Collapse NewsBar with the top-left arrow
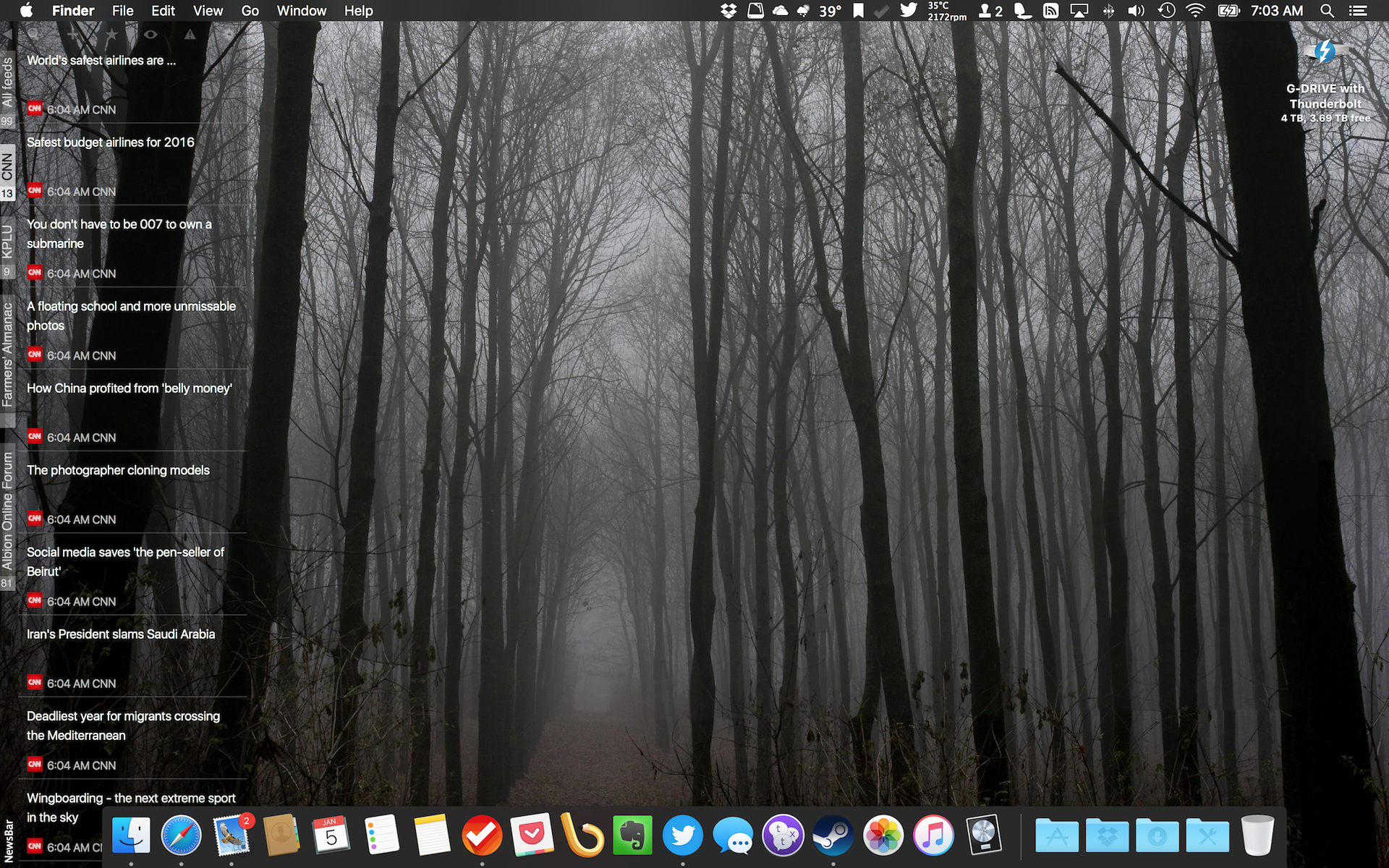 point(7,34)
